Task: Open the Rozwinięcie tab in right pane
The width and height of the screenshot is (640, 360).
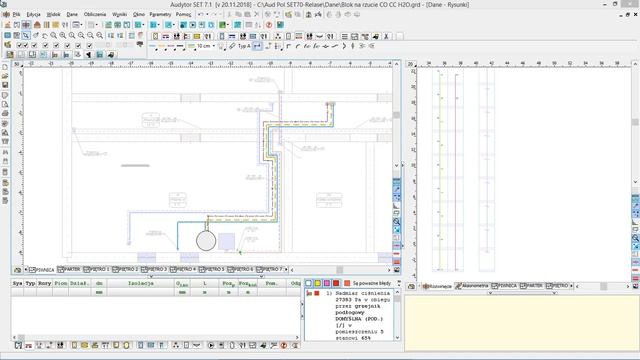Action: pos(437,286)
